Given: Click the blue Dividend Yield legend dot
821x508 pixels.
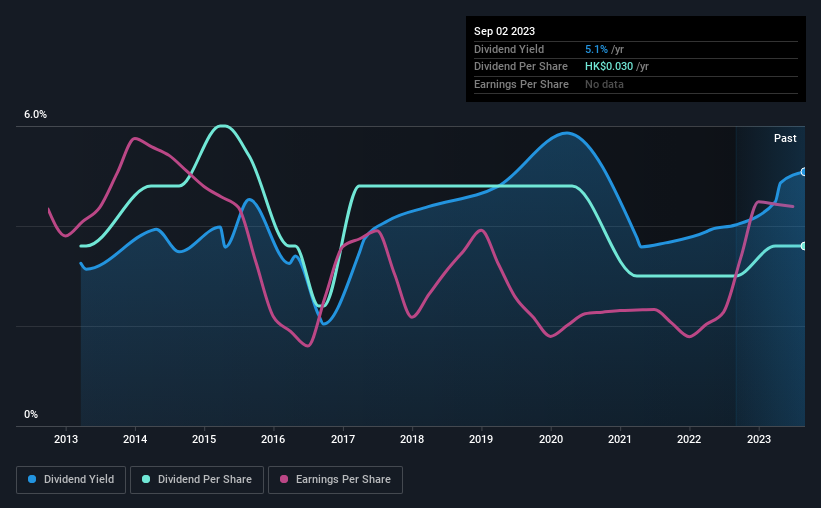Looking at the screenshot, I should pos(32,479).
